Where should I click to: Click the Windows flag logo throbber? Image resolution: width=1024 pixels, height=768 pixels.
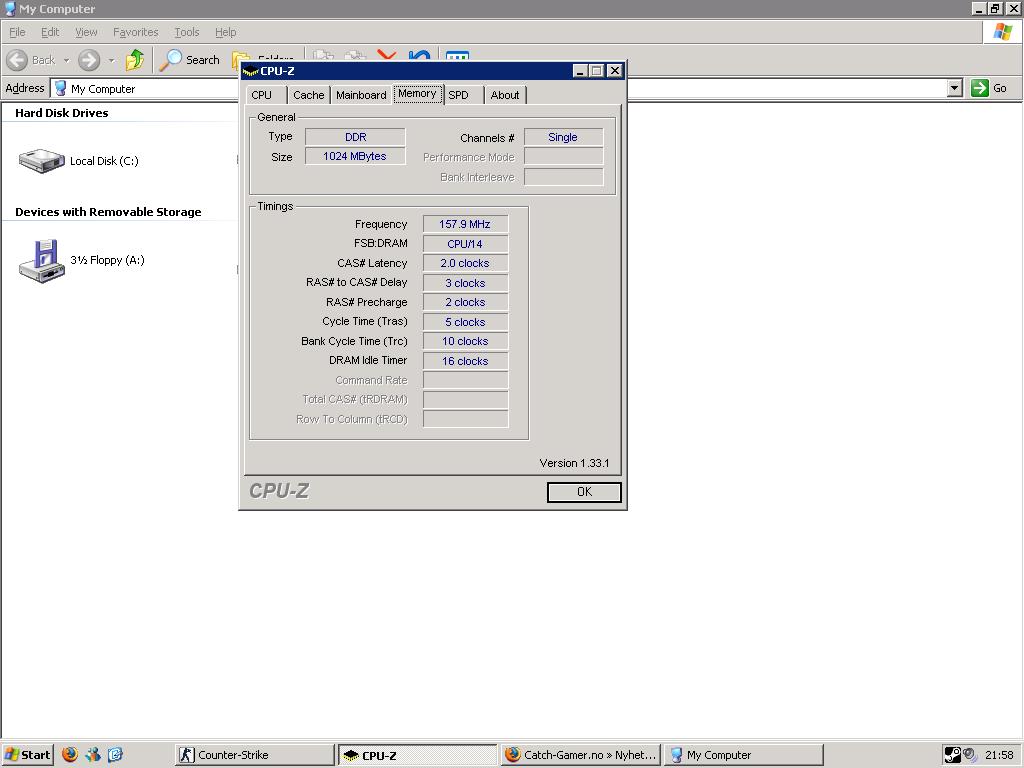point(1002,31)
